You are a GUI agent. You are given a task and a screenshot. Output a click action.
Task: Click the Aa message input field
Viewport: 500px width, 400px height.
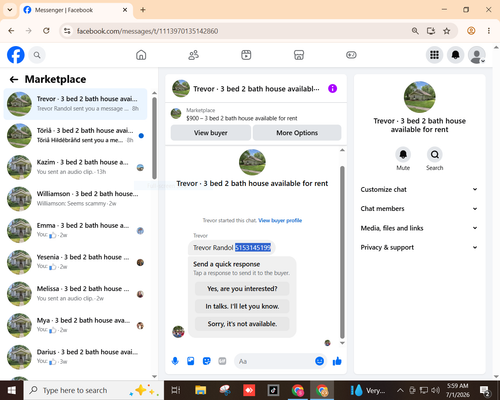click(274, 361)
